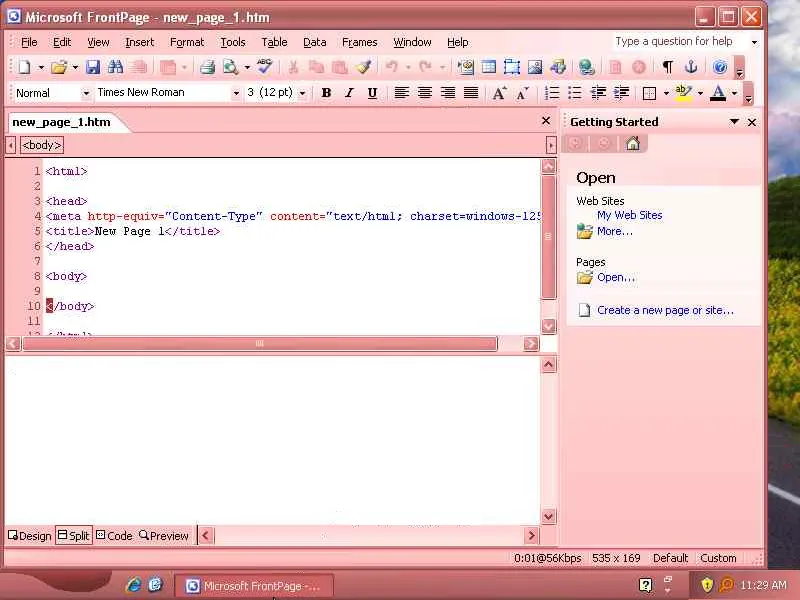Click the Insert Layer icon

coord(511,67)
